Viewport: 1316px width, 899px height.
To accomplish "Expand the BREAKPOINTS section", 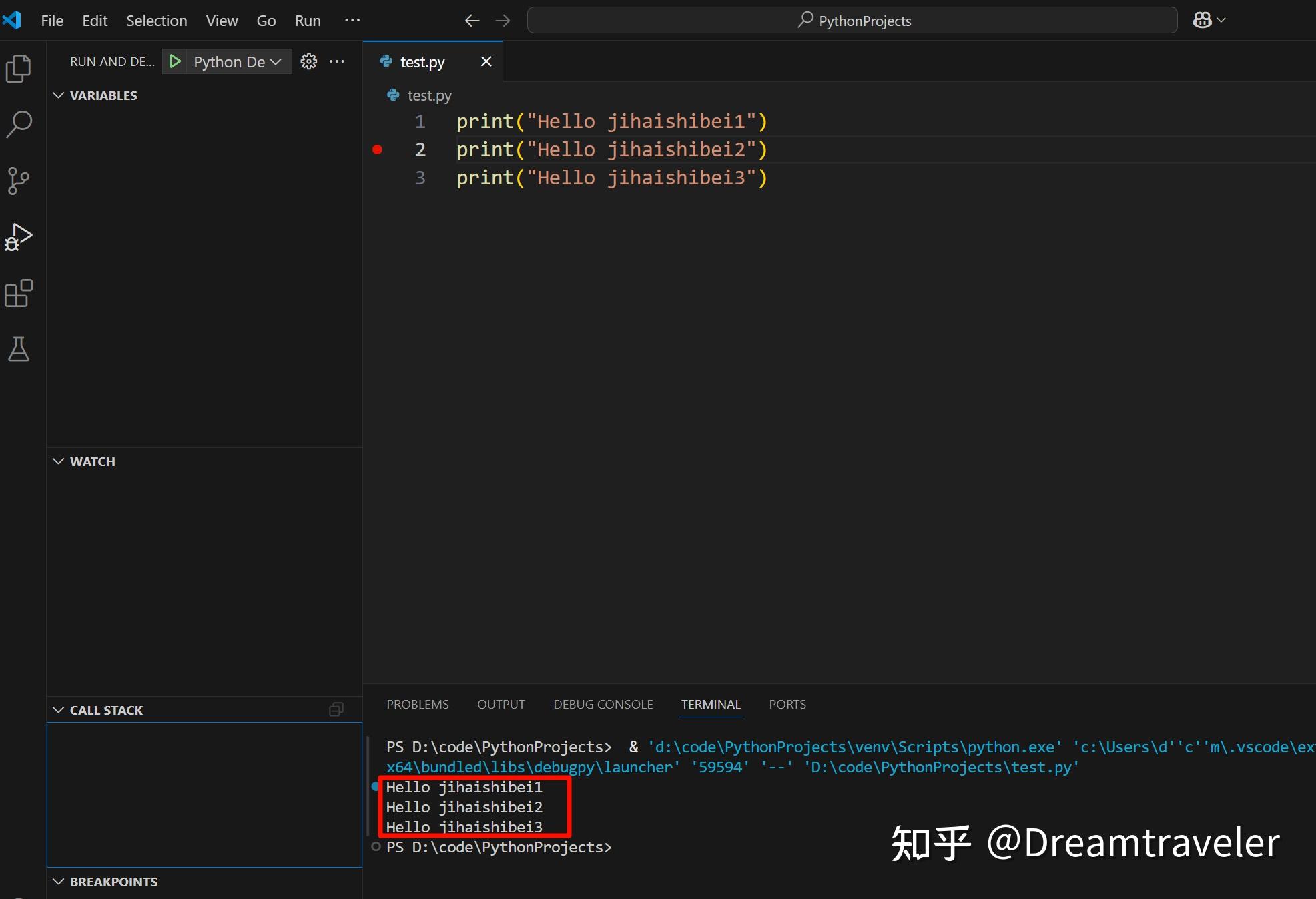I will point(58,881).
